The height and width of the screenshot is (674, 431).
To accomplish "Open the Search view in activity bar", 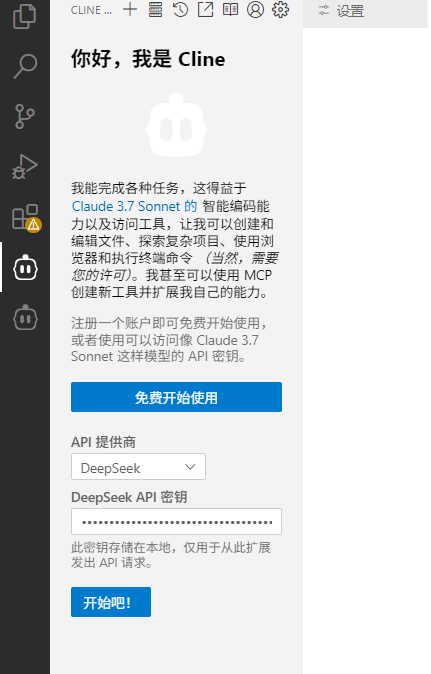I will click(x=25, y=66).
